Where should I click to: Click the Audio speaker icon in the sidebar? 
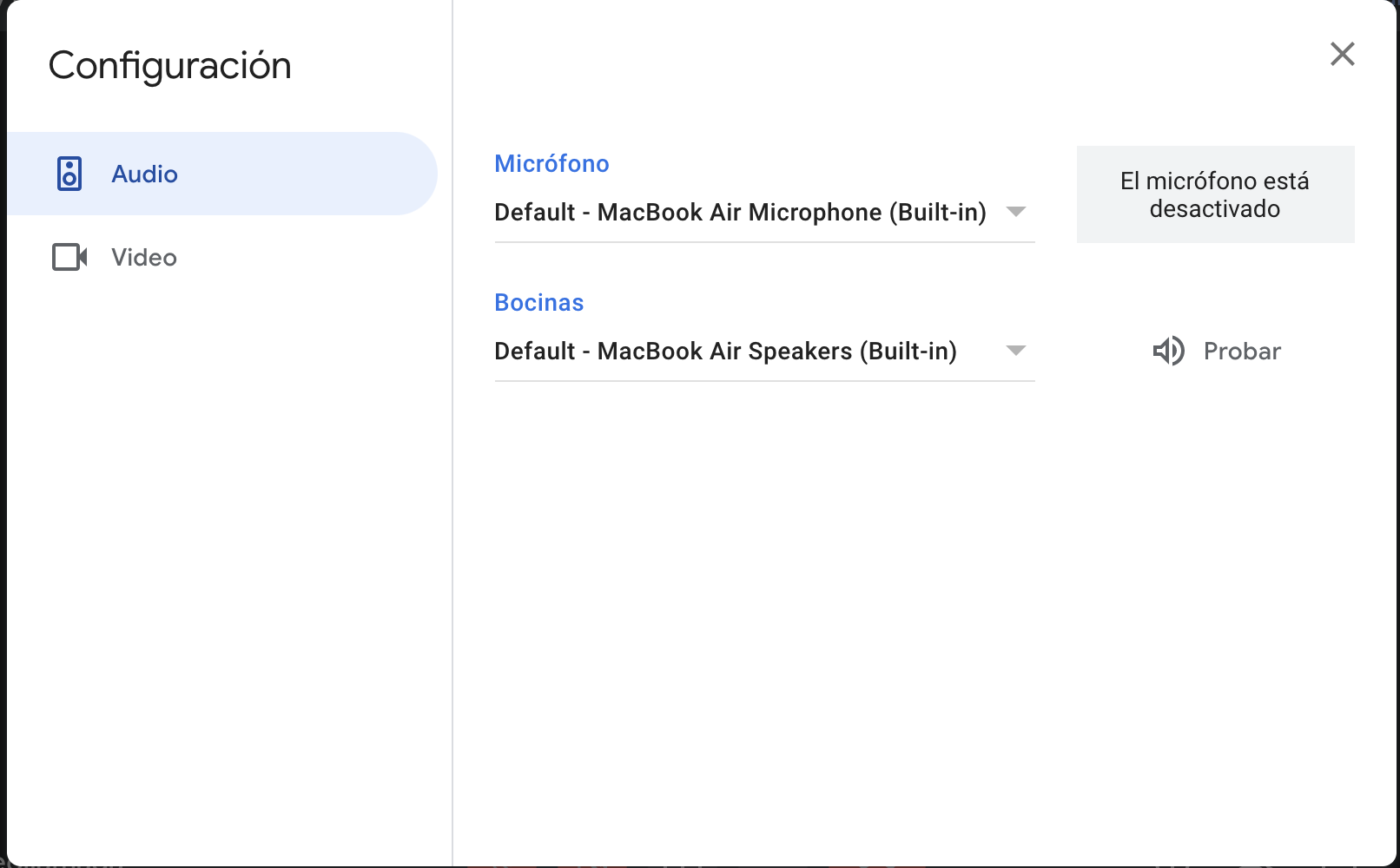point(69,174)
